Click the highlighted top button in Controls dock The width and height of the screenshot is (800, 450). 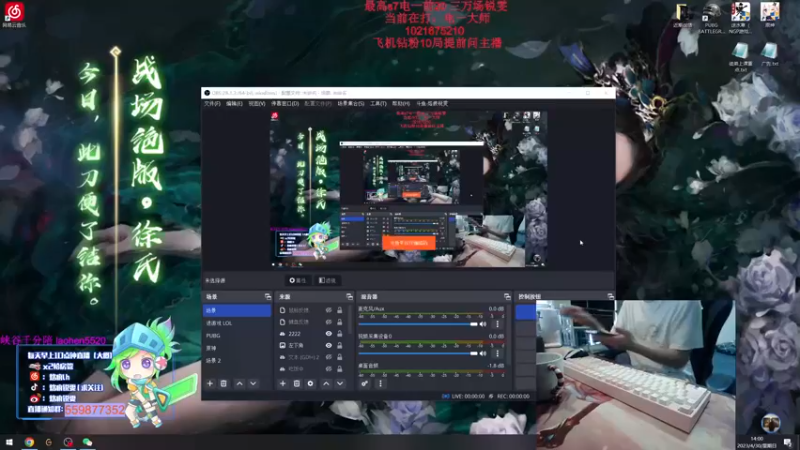tap(526, 312)
